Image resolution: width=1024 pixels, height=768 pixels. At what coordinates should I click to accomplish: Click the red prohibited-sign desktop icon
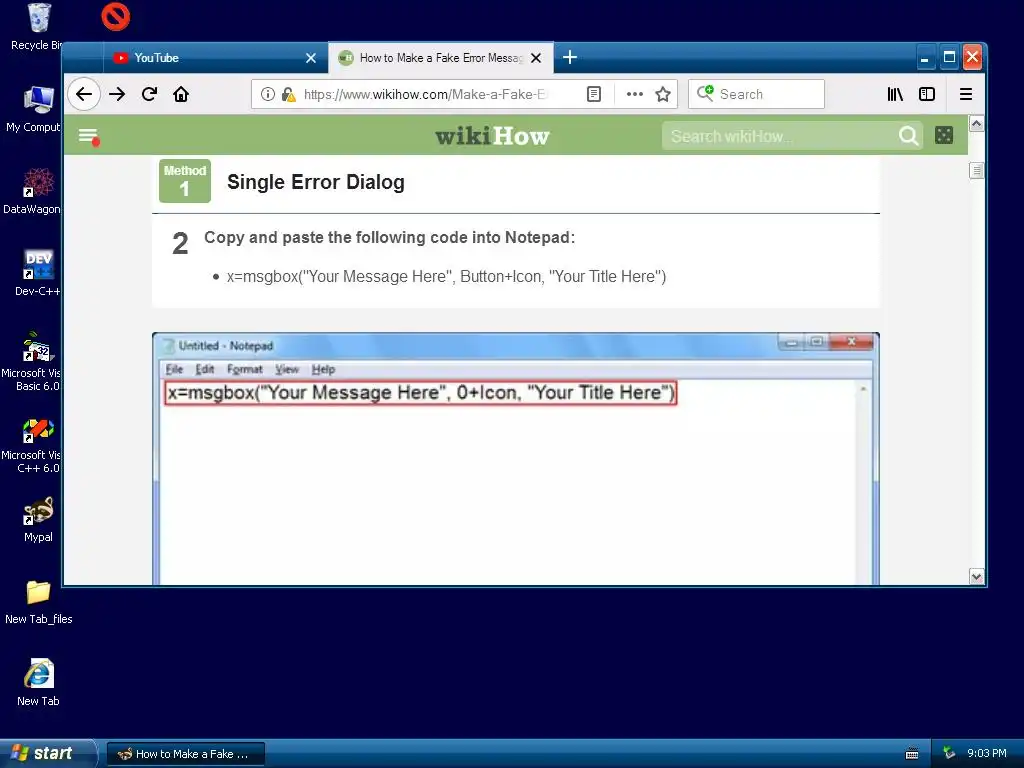(x=116, y=17)
